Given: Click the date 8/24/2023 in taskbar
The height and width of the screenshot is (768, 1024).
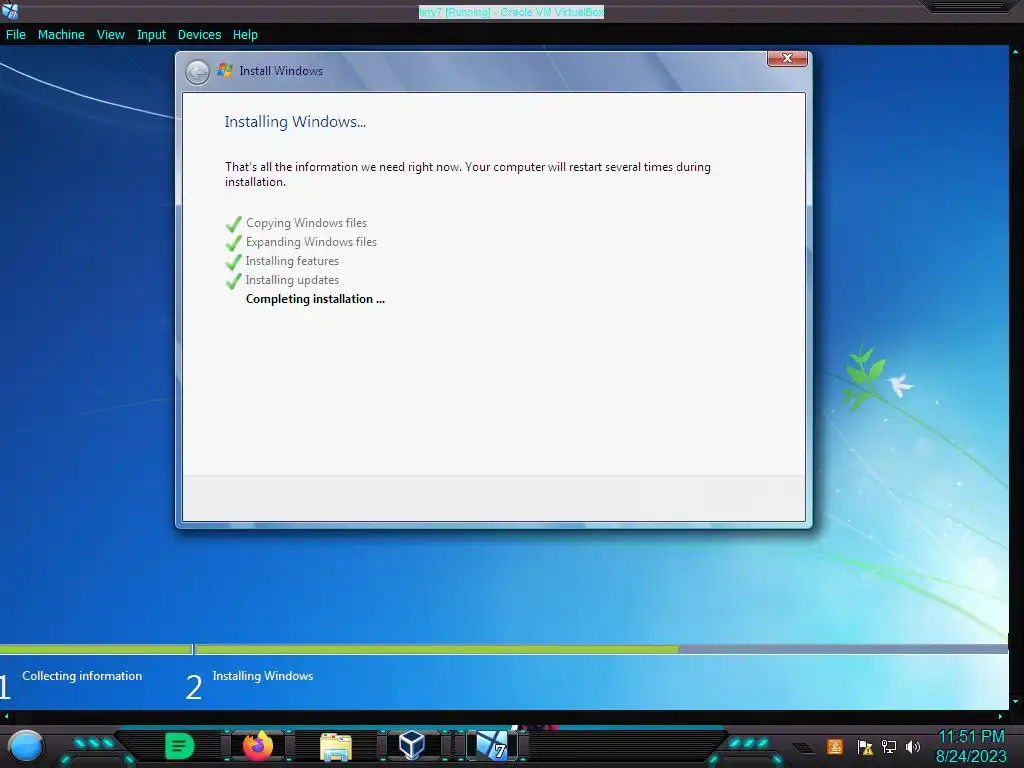Looking at the screenshot, I should (x=971, y=756).
